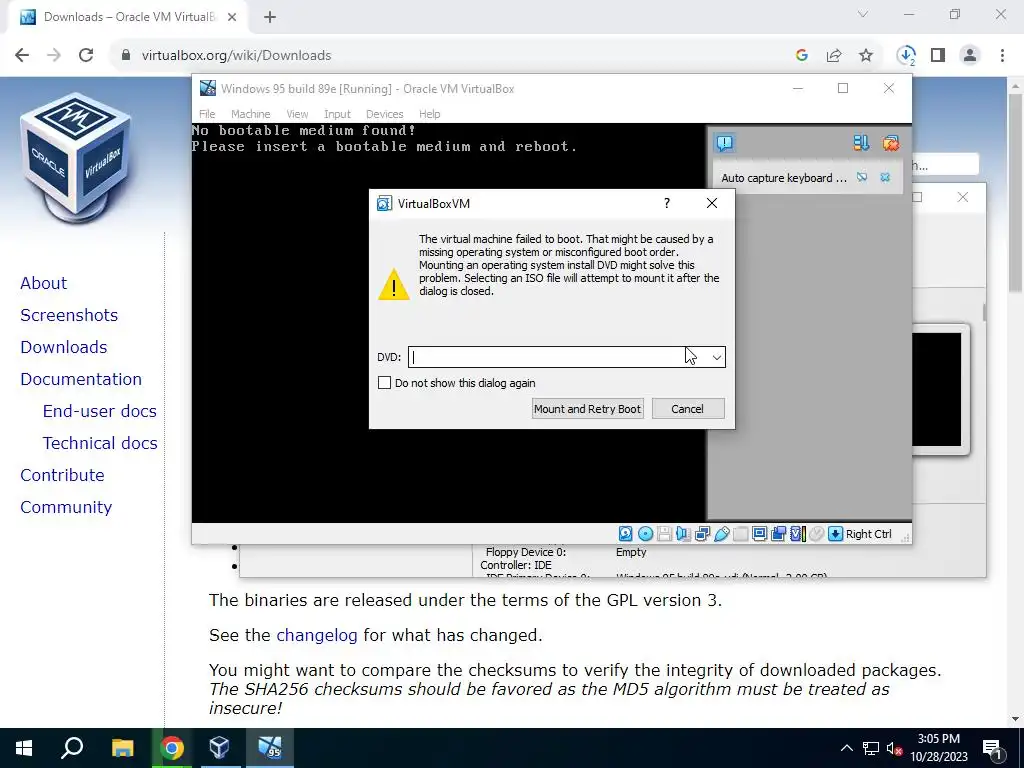Click the floppy disk status bar icon
The image size is (1024, 768).
(x=664, y=534)
